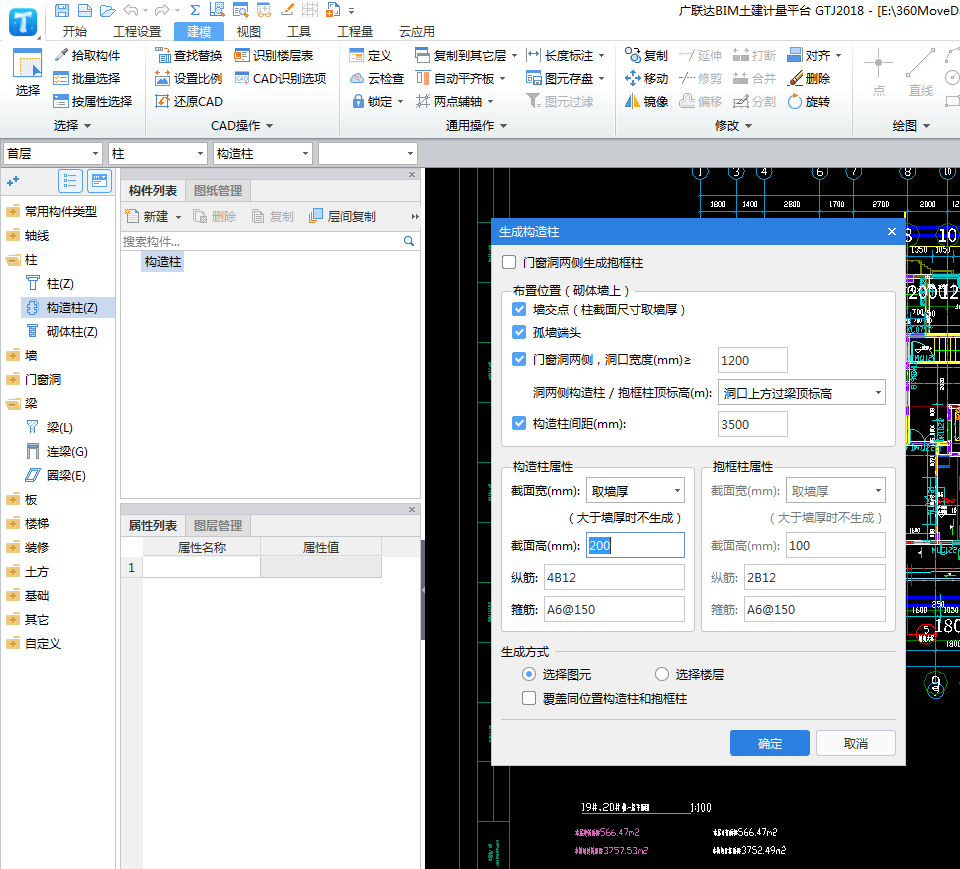
Task: Enable 门窗洞两侧生成抱框柱 checkbox
Action: coord(509,262)
